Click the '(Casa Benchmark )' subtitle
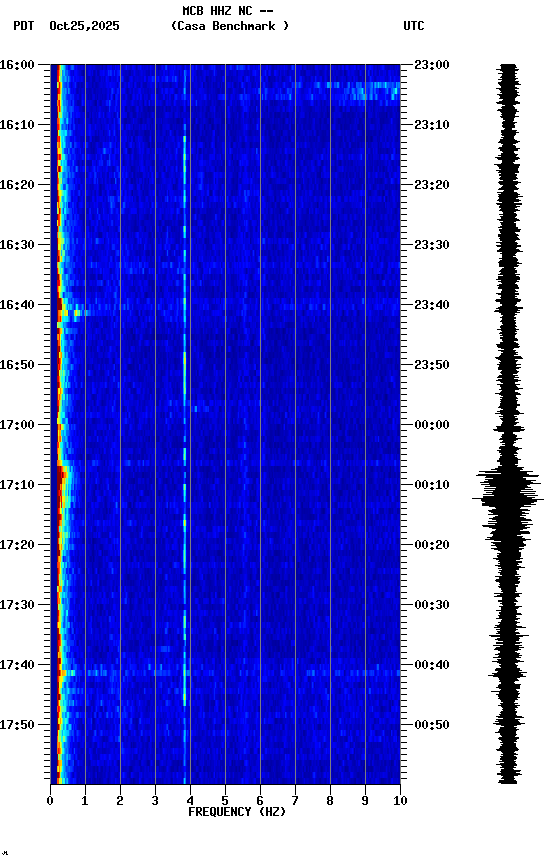552x864 pixels. 230,25
